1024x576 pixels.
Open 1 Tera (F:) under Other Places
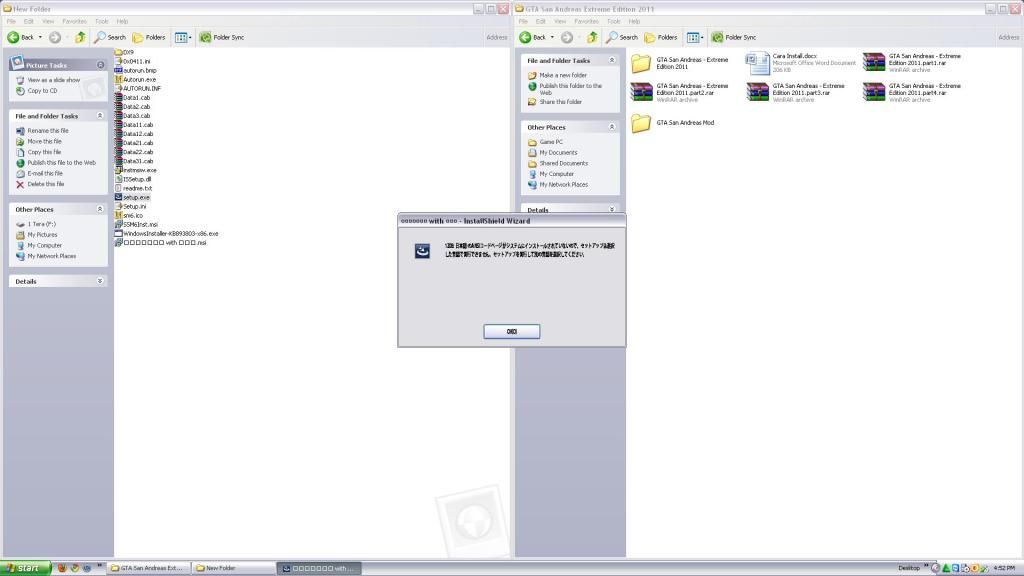pos(41,224)
